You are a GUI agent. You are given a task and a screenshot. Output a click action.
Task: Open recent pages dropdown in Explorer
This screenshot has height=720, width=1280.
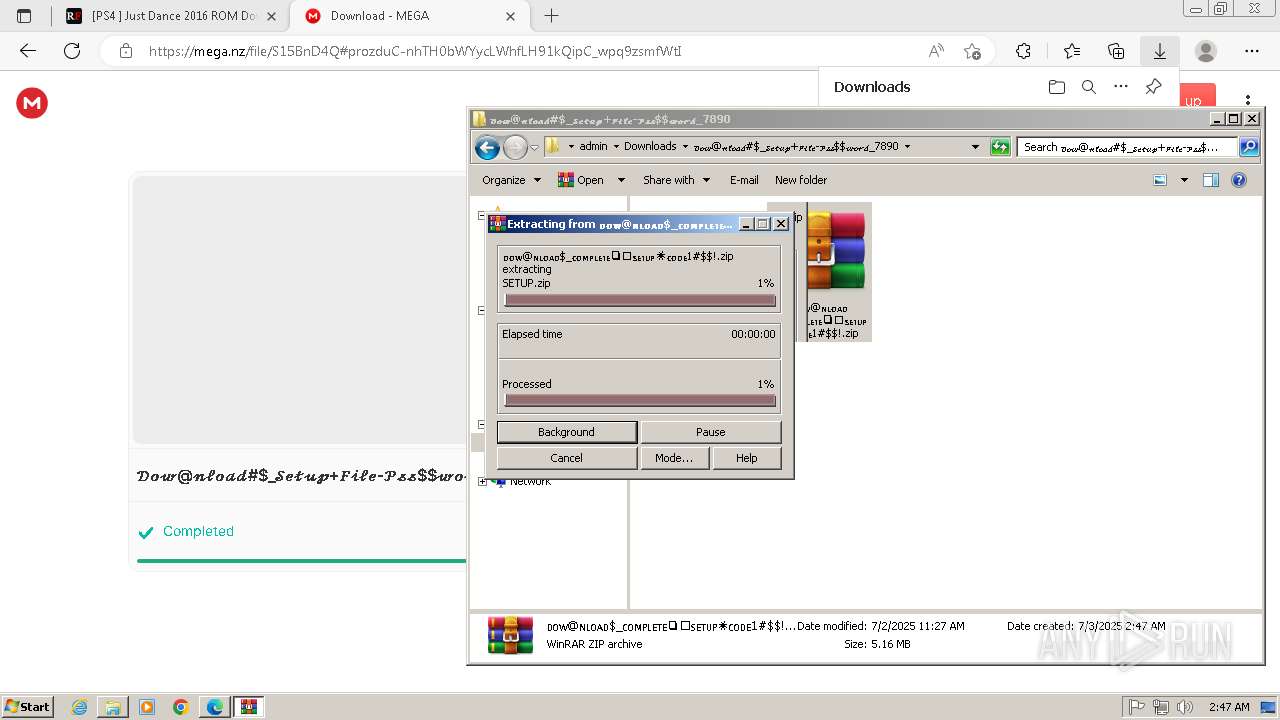pos(534,148)
